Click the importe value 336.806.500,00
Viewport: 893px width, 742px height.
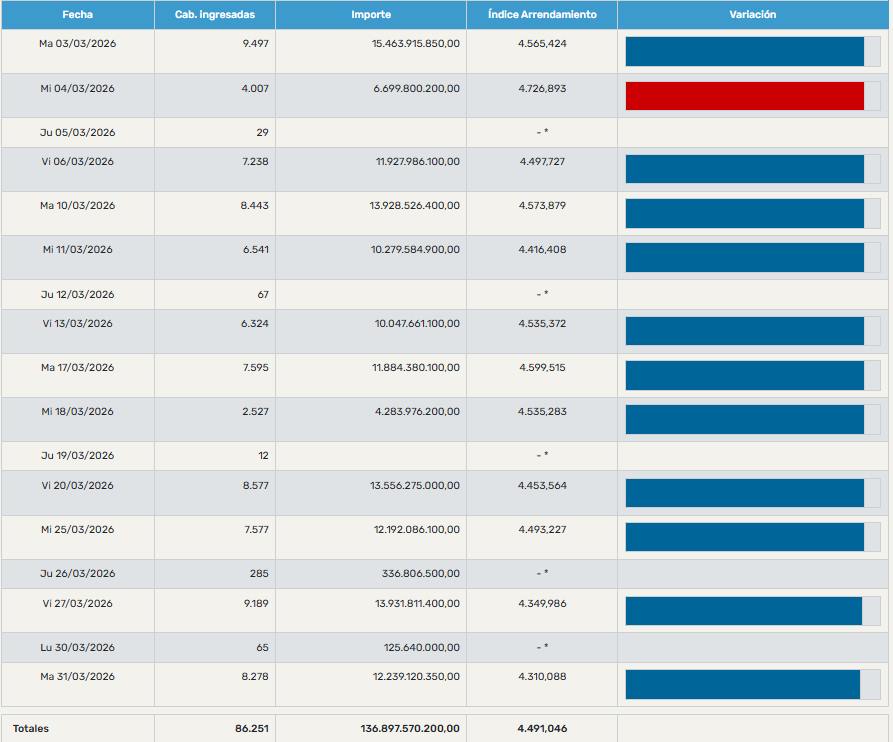point(417,574)
